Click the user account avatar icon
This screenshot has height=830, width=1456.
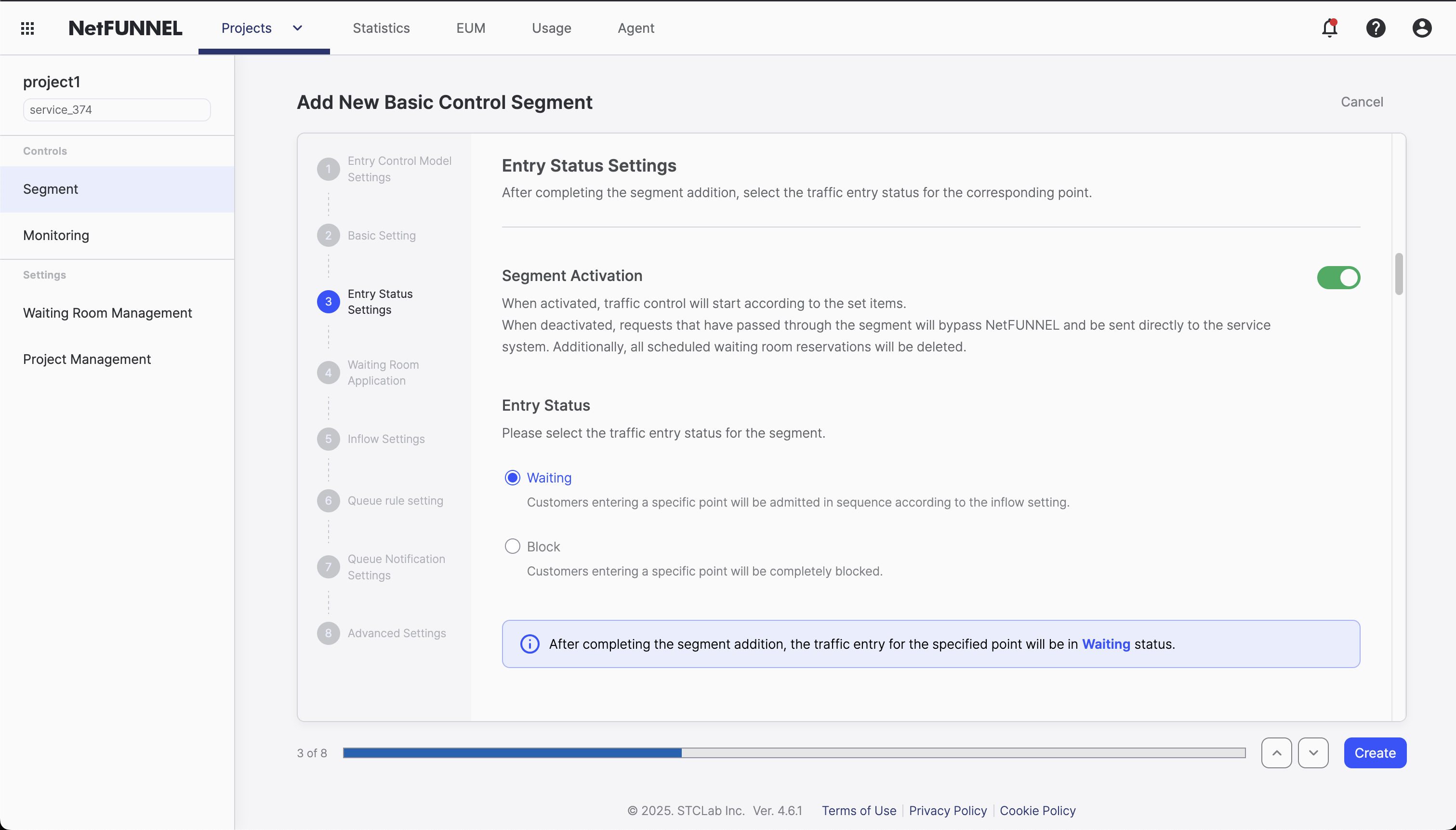[x=1421, y=27]
